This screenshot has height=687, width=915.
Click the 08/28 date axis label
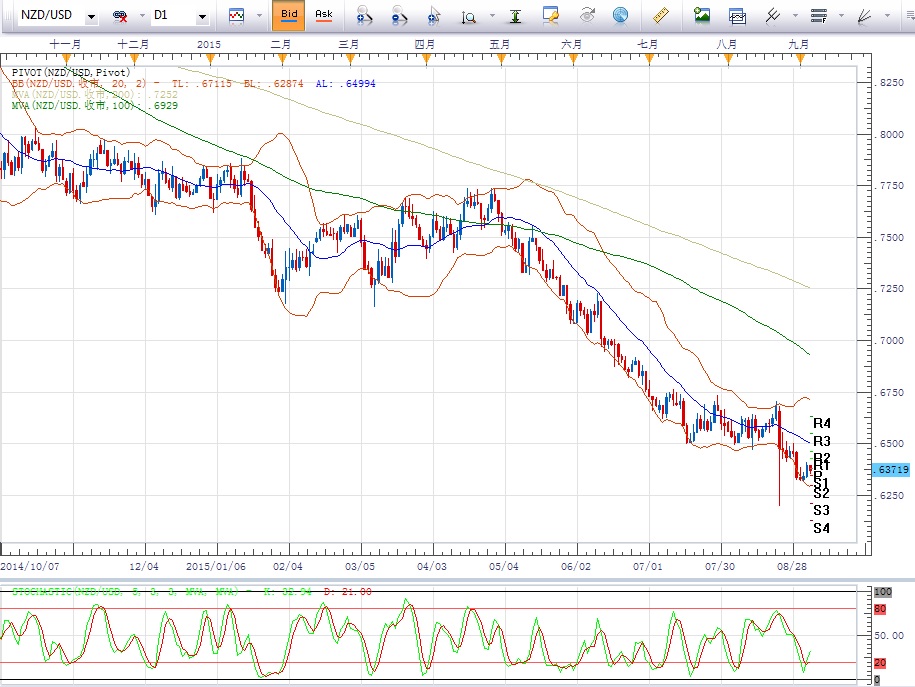click(x=792, y=566)
